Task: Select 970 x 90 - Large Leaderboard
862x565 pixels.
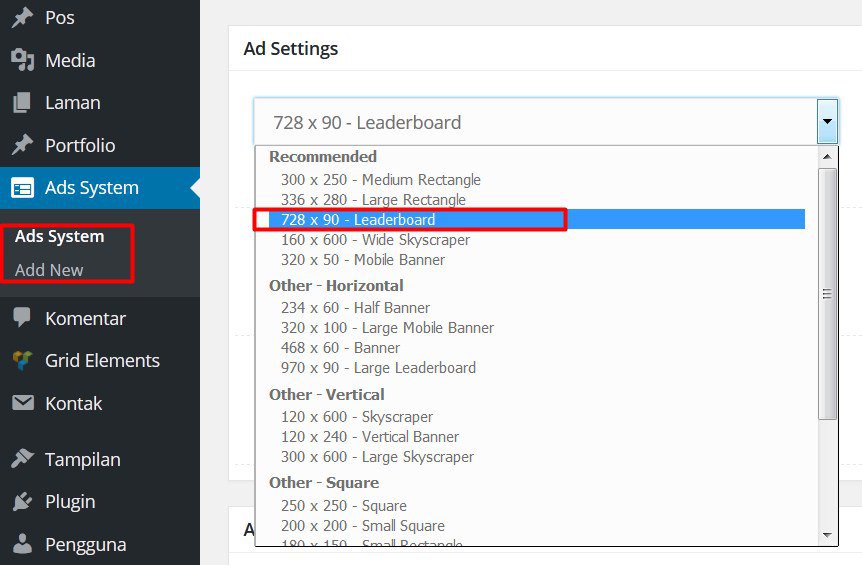Action: pyautogui.click(x=378, y=368)
